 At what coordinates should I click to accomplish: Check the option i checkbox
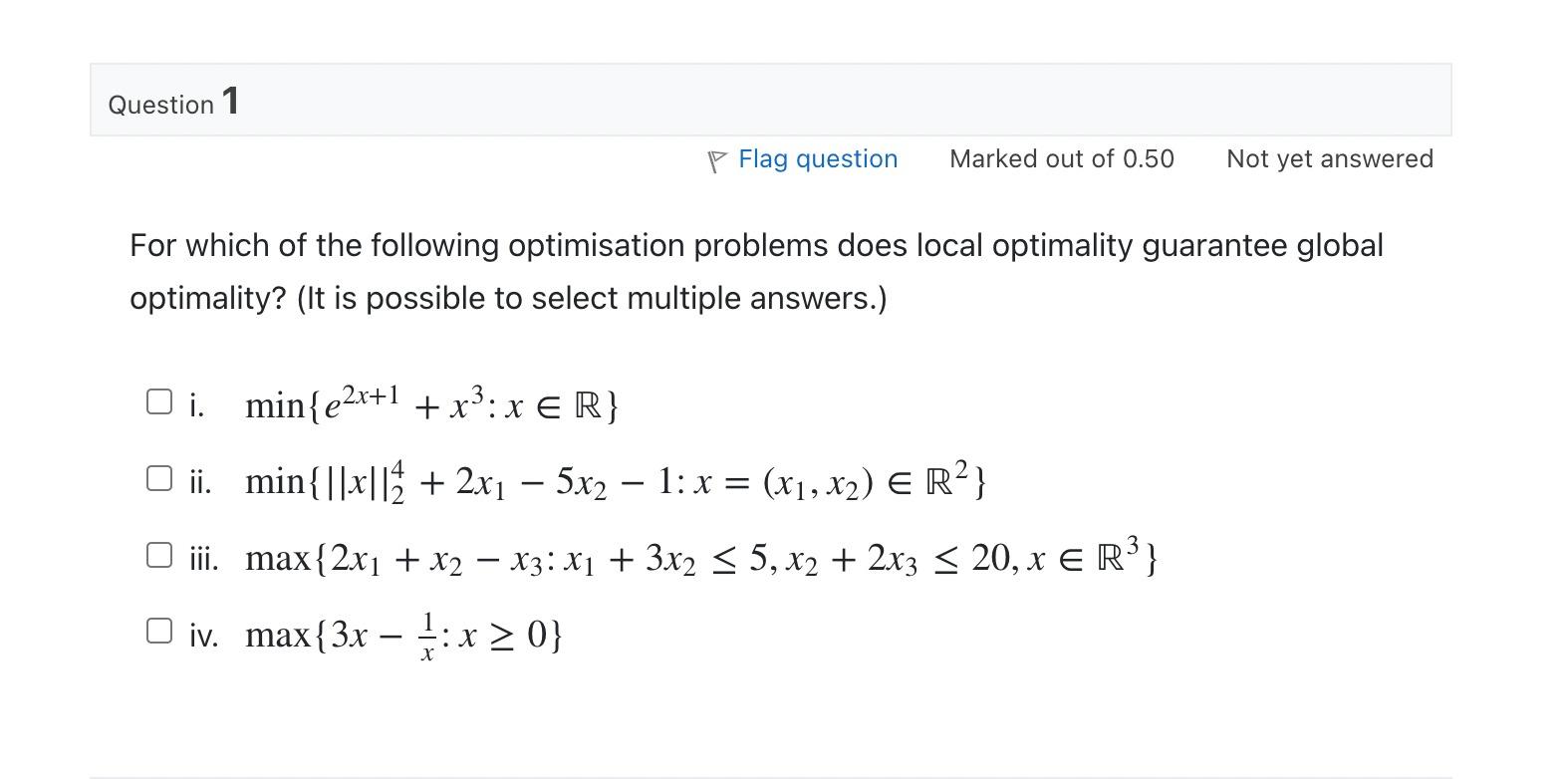(x=159, y=399)
